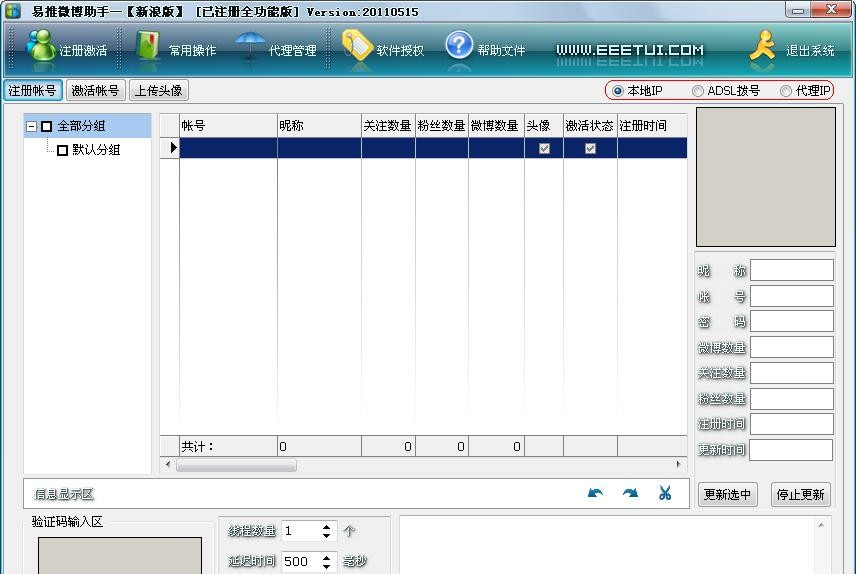The height and width of the screenshot is (574, 856).
Task: Open the 常用操作 green book icon
Action: (147, 46)
